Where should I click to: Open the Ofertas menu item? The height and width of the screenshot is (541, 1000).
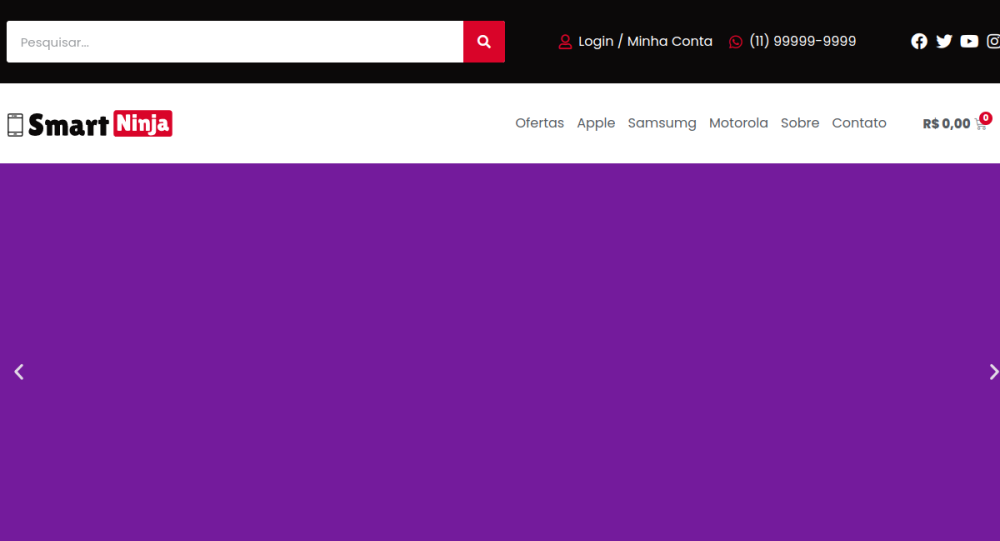click(540, 123)
